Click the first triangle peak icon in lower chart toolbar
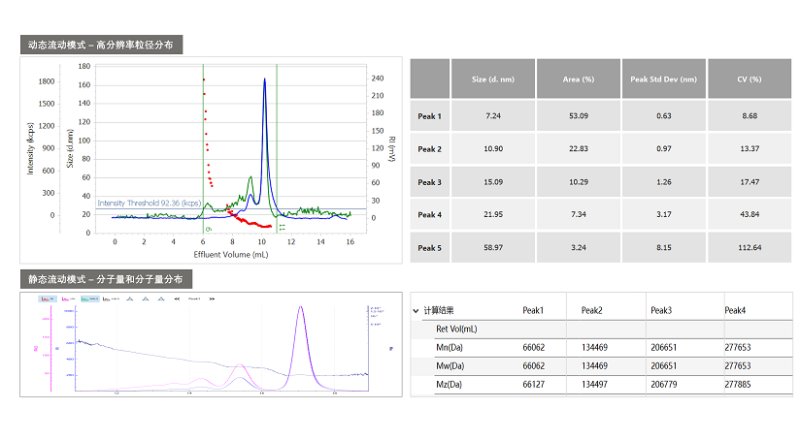This screenshot has height=440, width=800. 130,298
